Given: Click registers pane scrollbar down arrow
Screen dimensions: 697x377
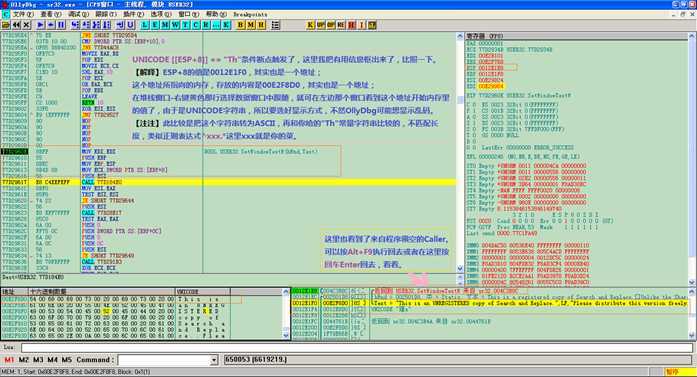Looking at the screenshot, I should coord(692,282).
